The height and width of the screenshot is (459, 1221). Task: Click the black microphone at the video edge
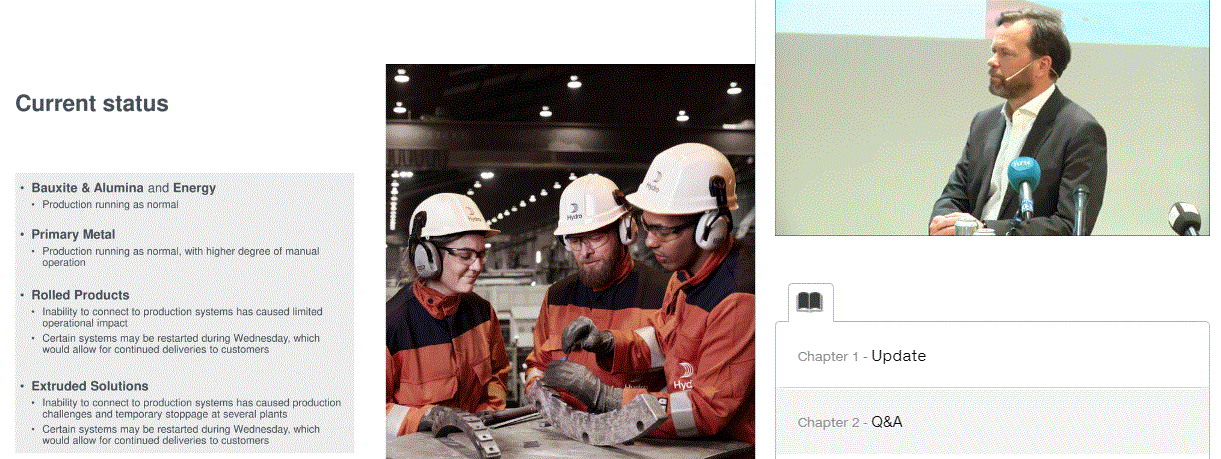1187,219
